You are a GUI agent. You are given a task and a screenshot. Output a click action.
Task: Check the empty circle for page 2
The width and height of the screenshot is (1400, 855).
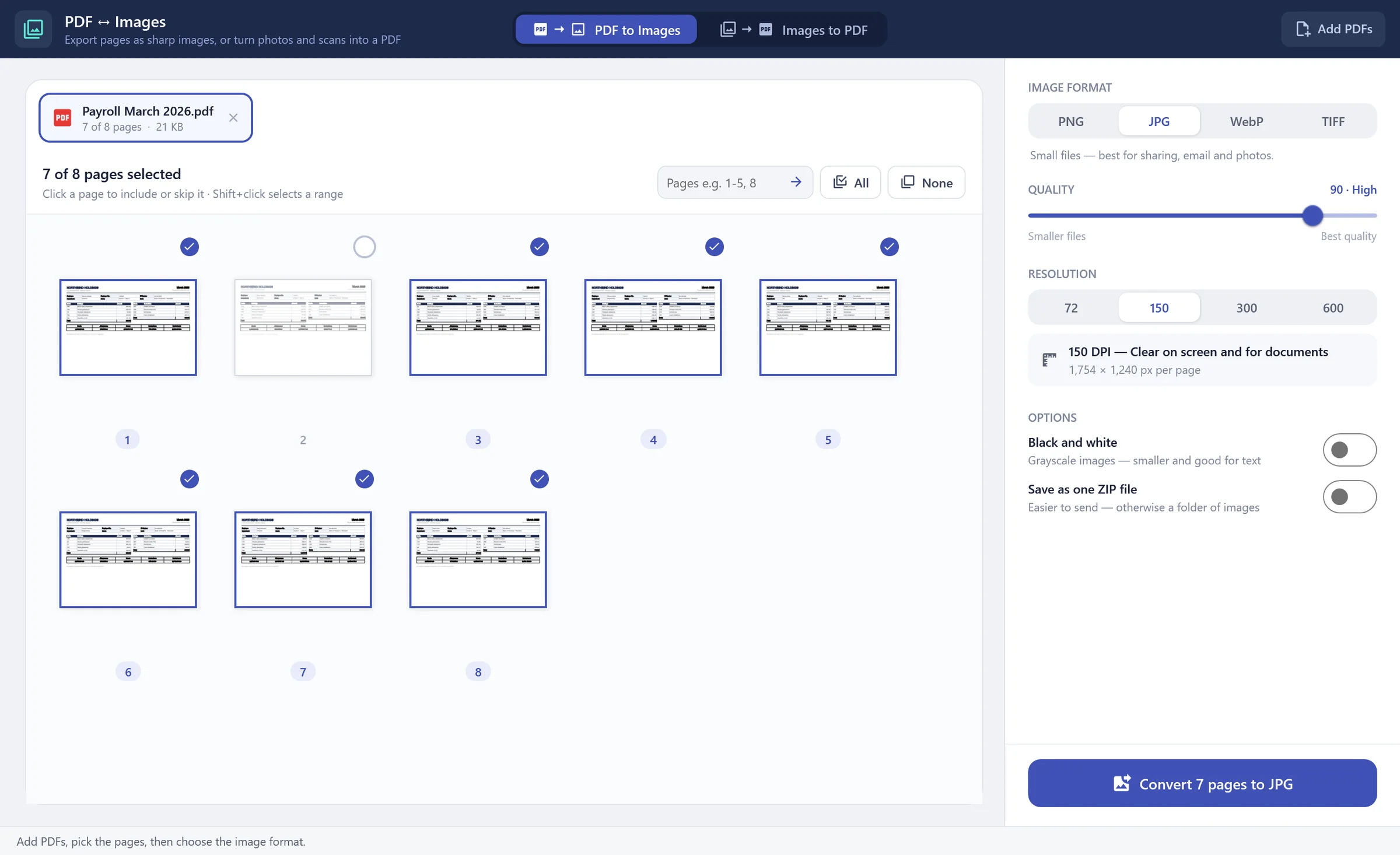(x=365, y=247)
